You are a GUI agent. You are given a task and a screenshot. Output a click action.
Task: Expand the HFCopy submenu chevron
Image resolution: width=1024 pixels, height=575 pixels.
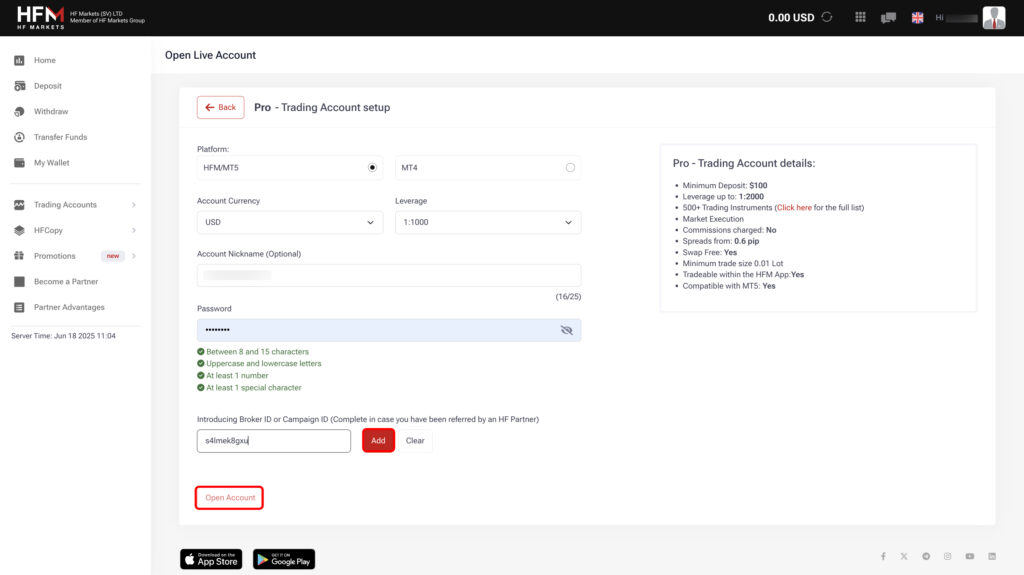click(x=134, y=230)
